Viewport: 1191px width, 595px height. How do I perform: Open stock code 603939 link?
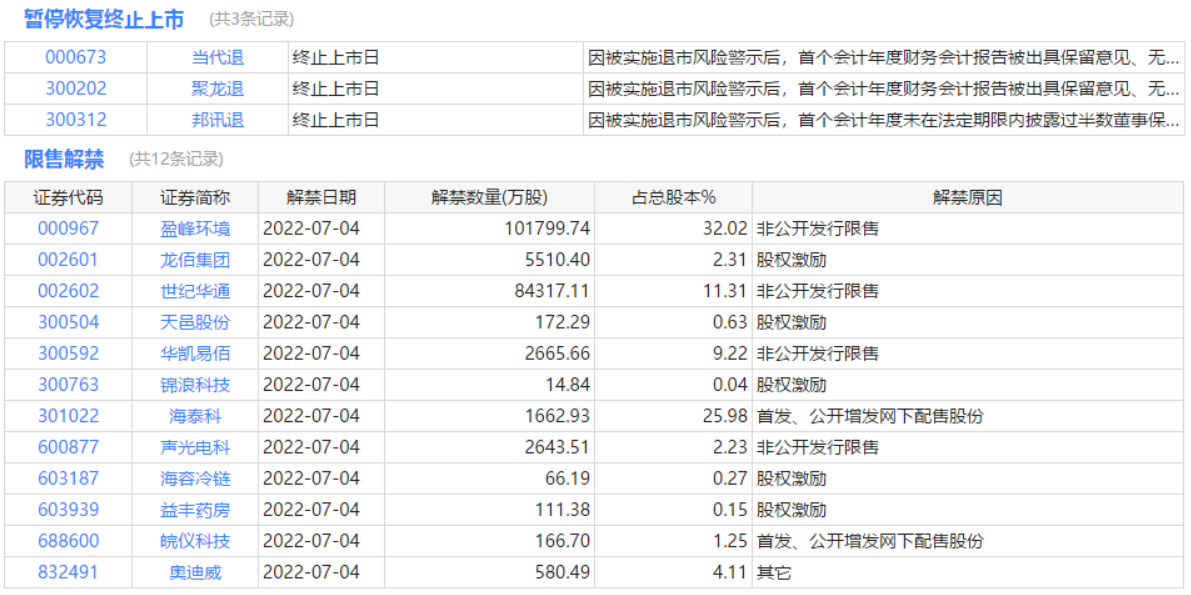pyautogui.click(x=68, y=510)
